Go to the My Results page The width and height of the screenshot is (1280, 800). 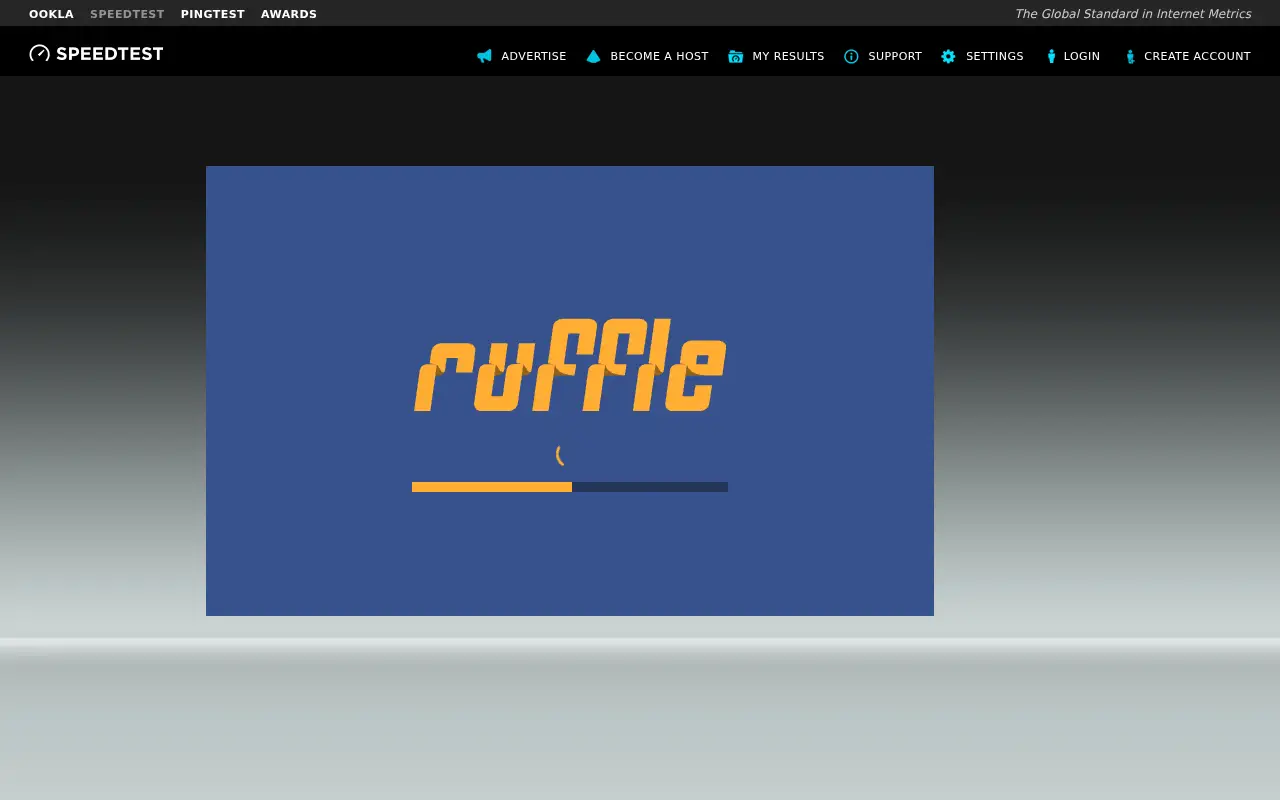(788, 56)
